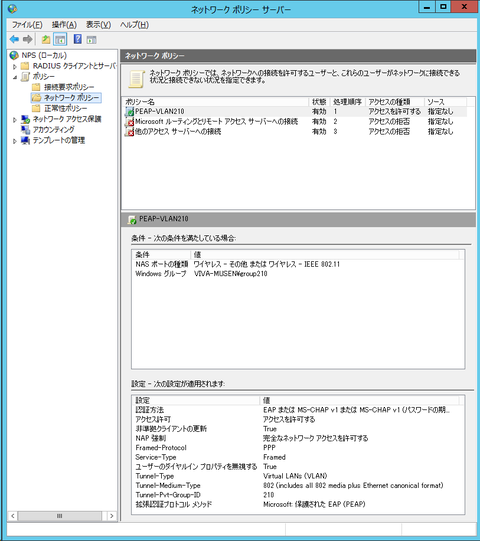Sort by 処理順序 column header

point(347,102)
